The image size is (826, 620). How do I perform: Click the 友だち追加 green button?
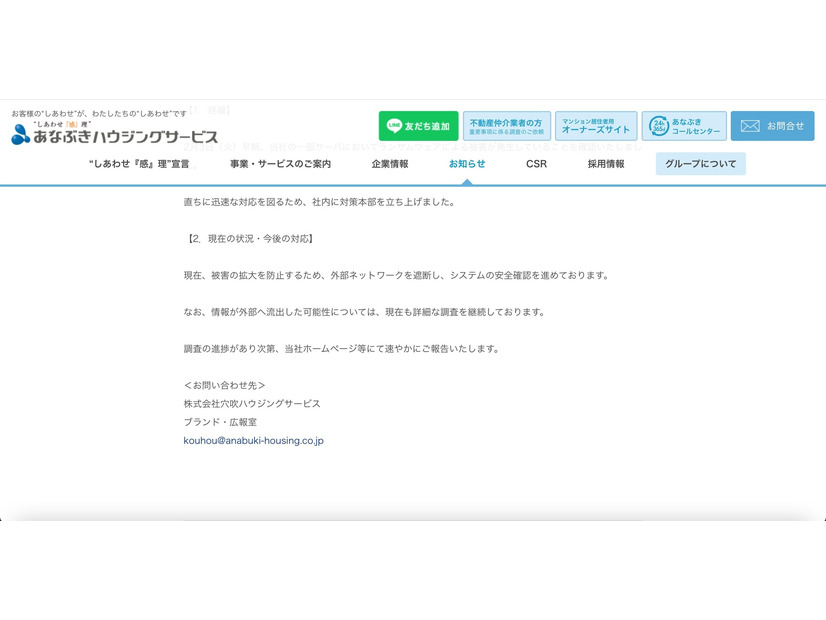(420, 125)
